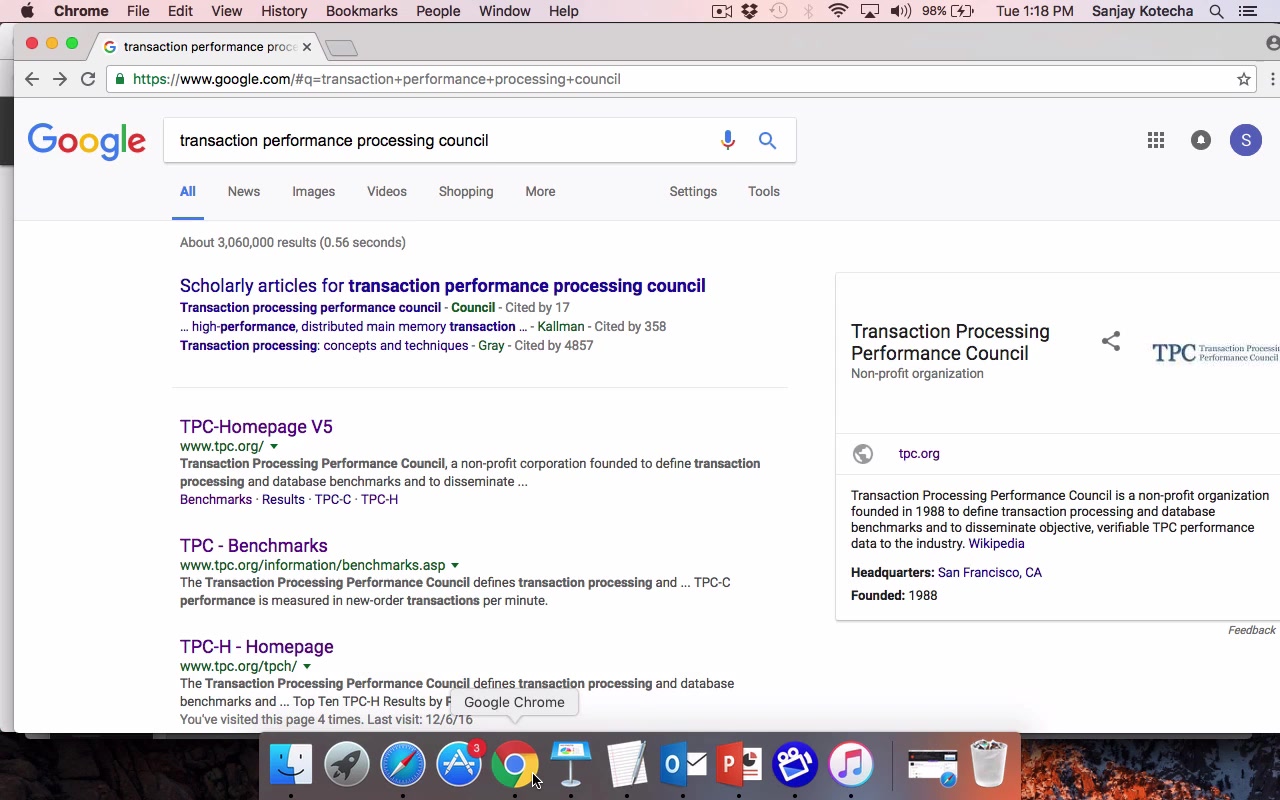1280x800 pixels.
Task: Bookmark this page with the star icon
Action: coord(1244,79)
